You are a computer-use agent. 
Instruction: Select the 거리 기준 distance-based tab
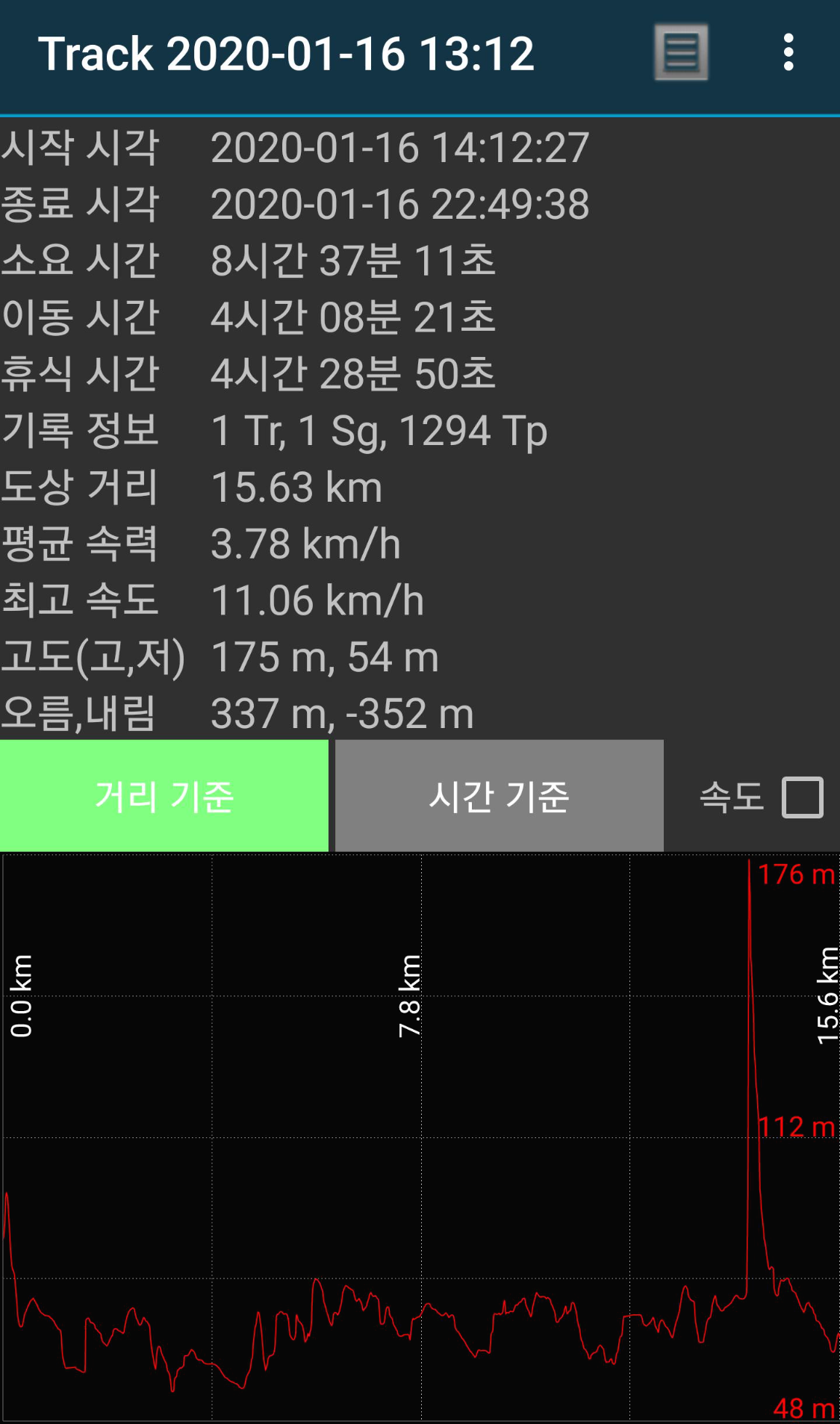coord(164,796)
